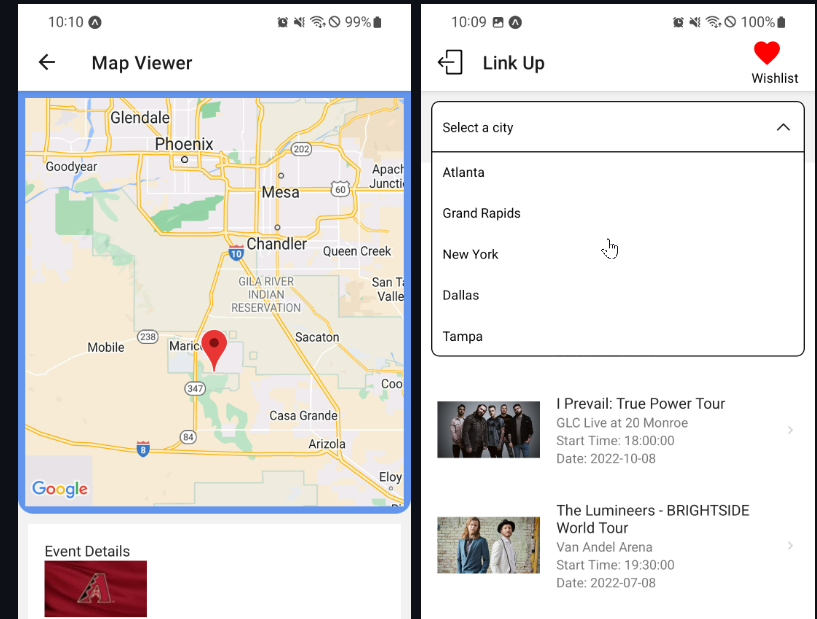
Task: Choose Tampa from the city list
Action: [618, 337]
